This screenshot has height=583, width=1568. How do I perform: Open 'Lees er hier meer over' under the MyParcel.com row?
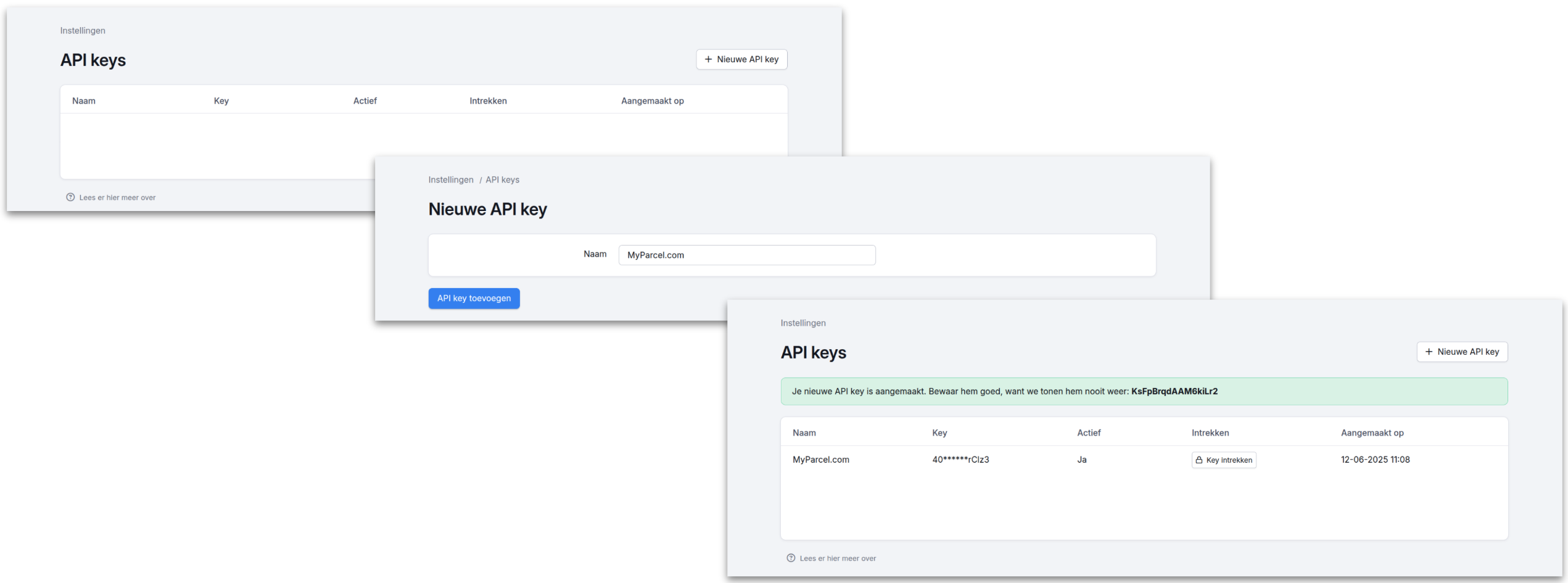[x=838, y=559]
